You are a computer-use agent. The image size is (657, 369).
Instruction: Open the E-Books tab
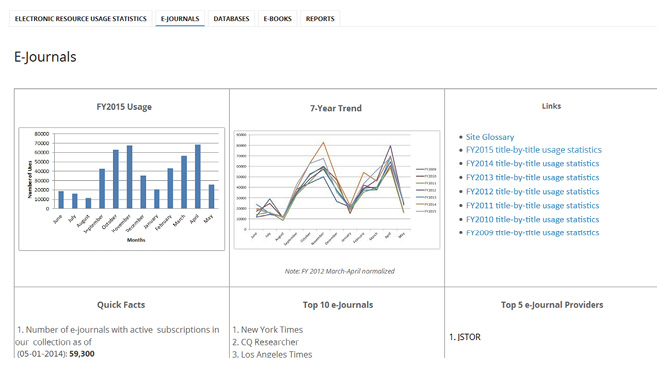(277, 18)
